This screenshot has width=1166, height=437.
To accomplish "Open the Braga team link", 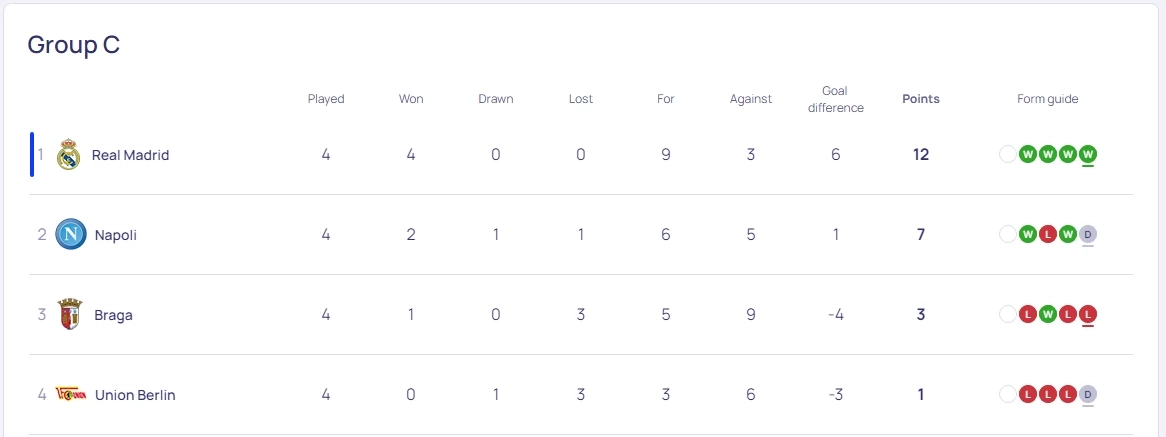I will (113, 315).
